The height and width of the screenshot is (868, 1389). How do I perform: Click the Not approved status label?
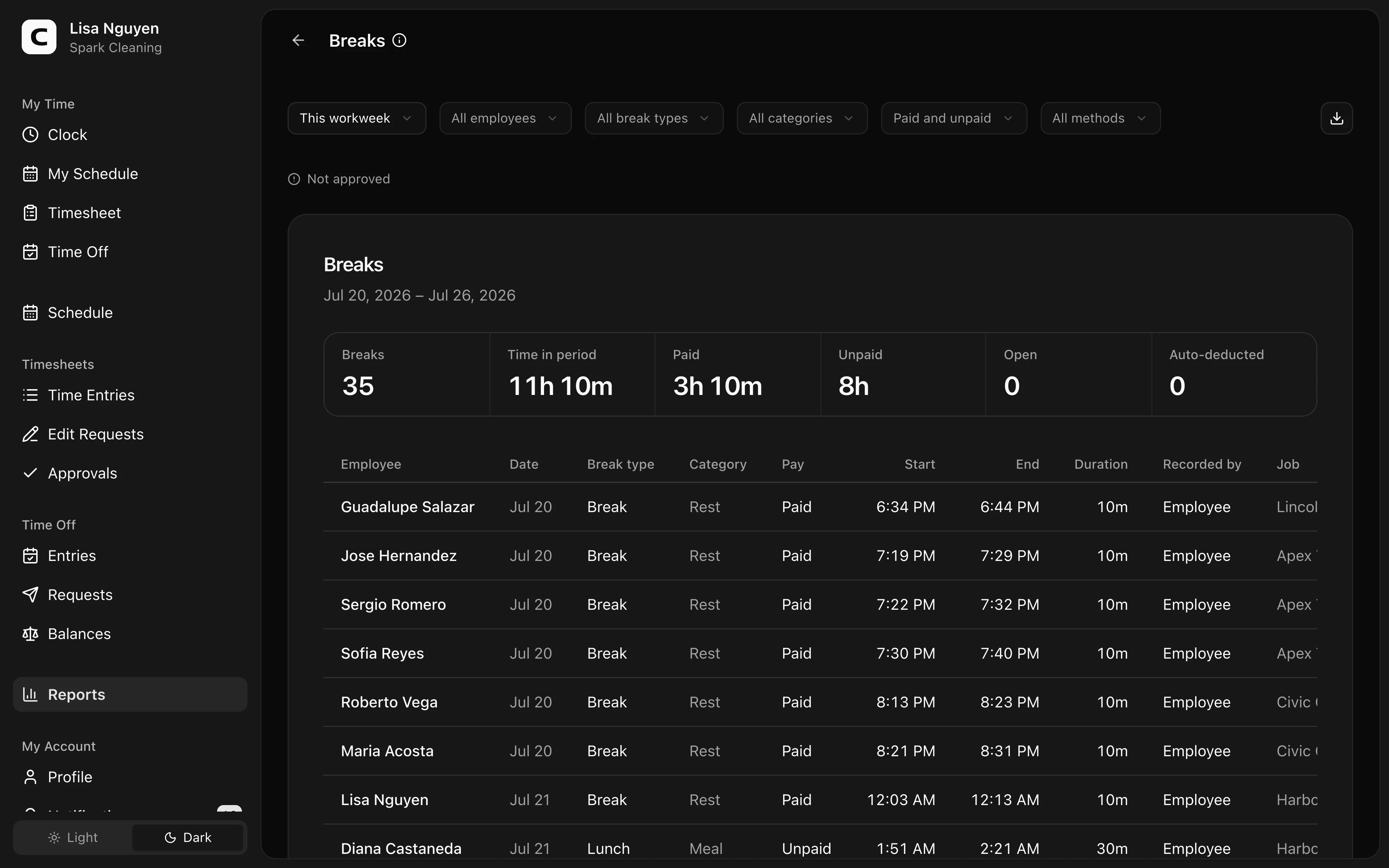pos(348,179)
